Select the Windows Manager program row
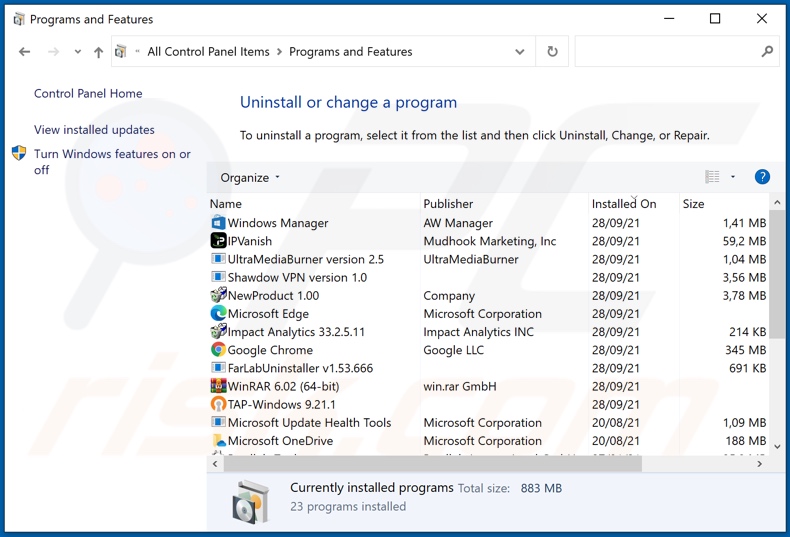Image resolution: width=790 pixels, height=537 pixels. pyautogui.click(x=488, y=223)
